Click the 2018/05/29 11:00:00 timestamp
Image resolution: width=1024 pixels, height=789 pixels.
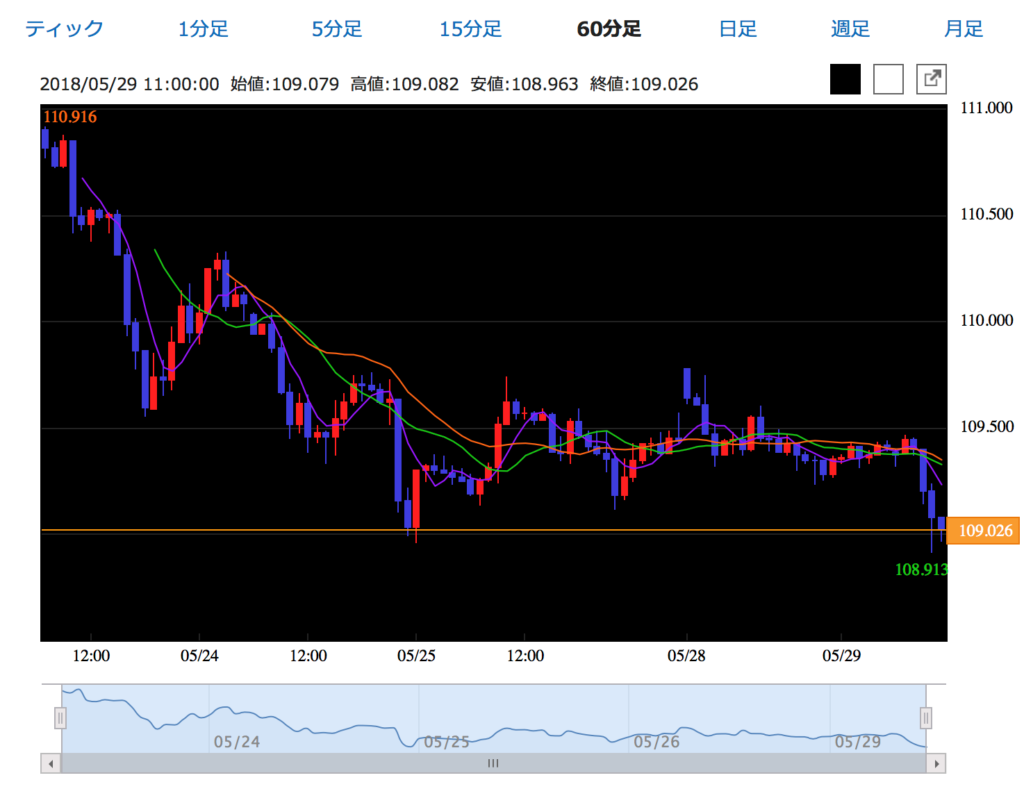tap(129, 84)
